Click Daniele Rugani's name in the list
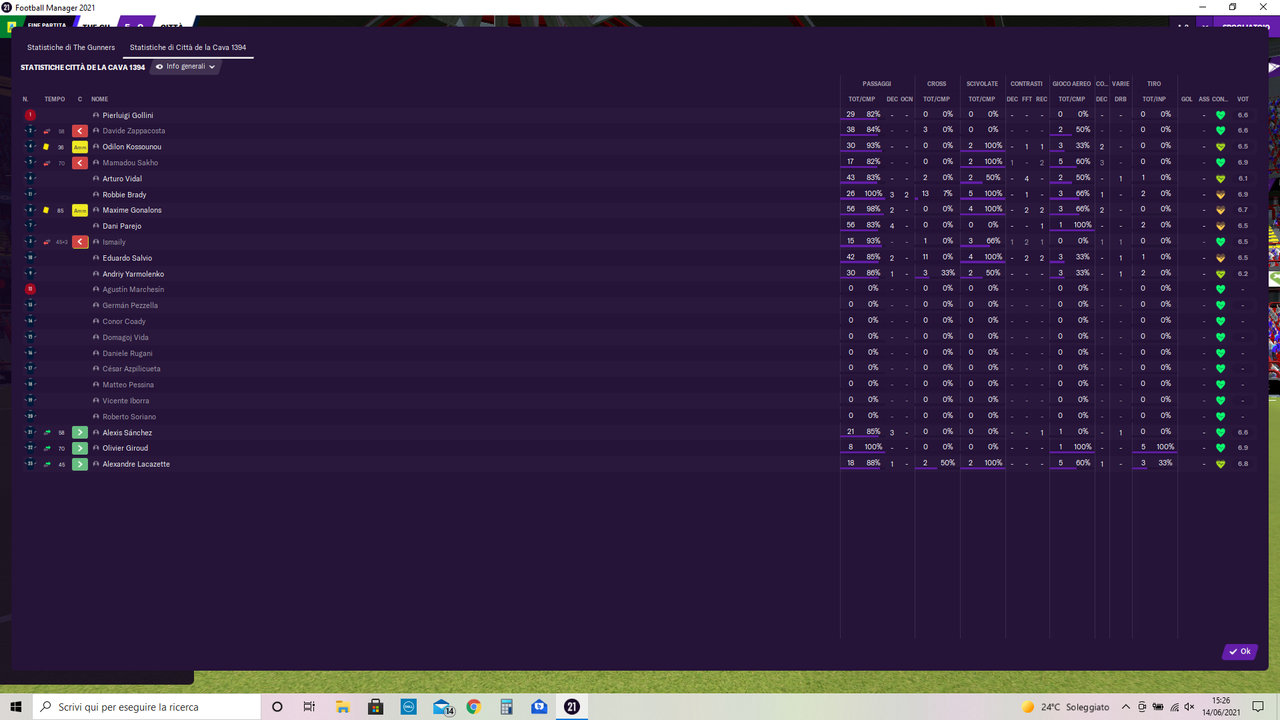 (128, 353)
